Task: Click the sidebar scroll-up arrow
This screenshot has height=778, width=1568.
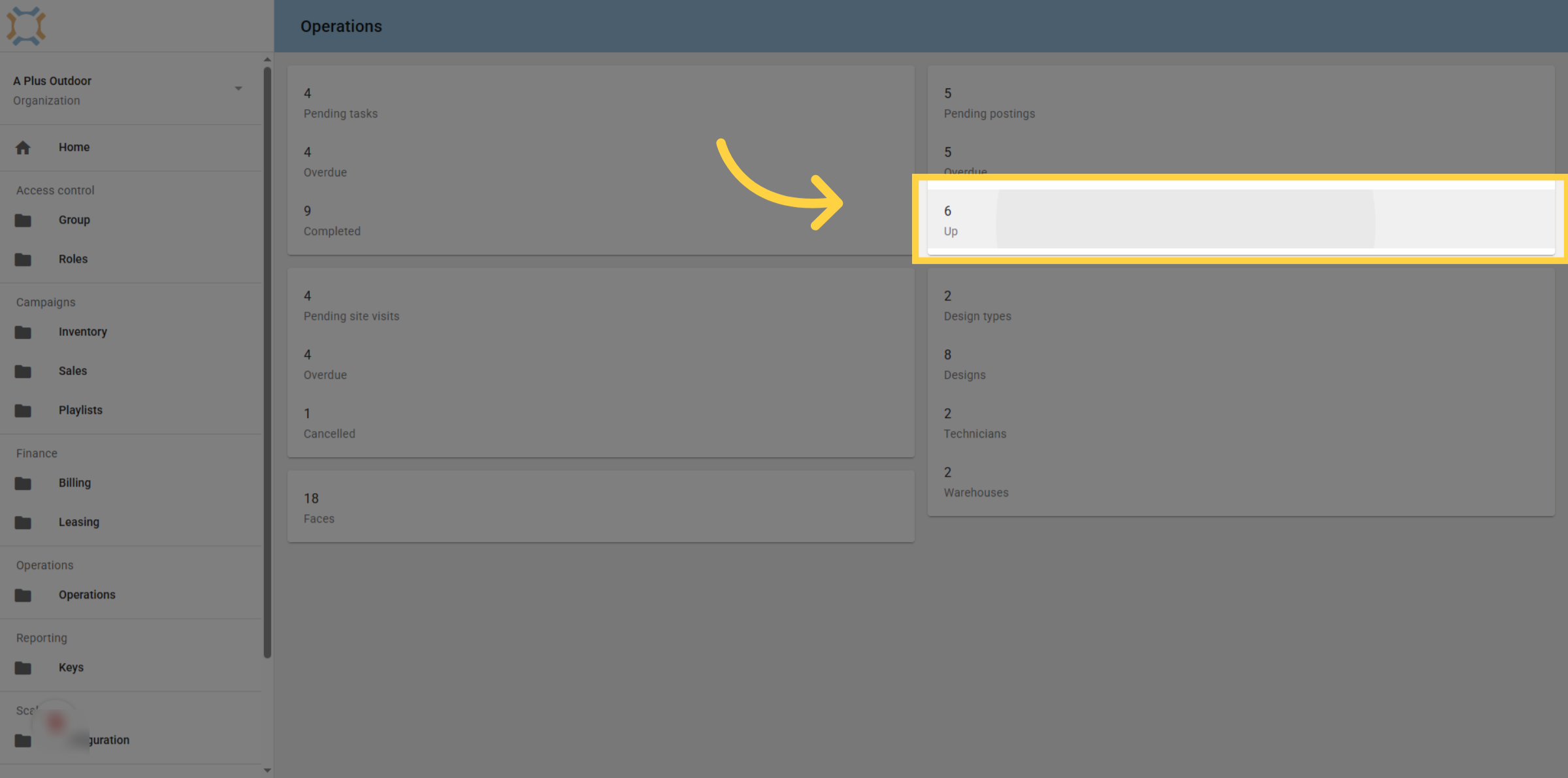Action: pyautogui.click(x=267, y=59)
